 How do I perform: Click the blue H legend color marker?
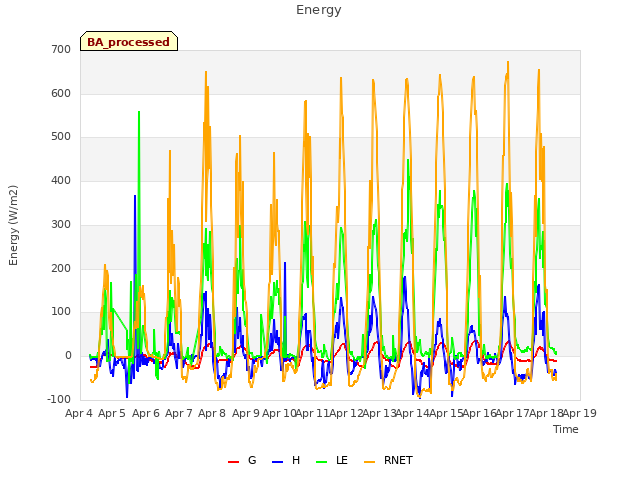278,462
